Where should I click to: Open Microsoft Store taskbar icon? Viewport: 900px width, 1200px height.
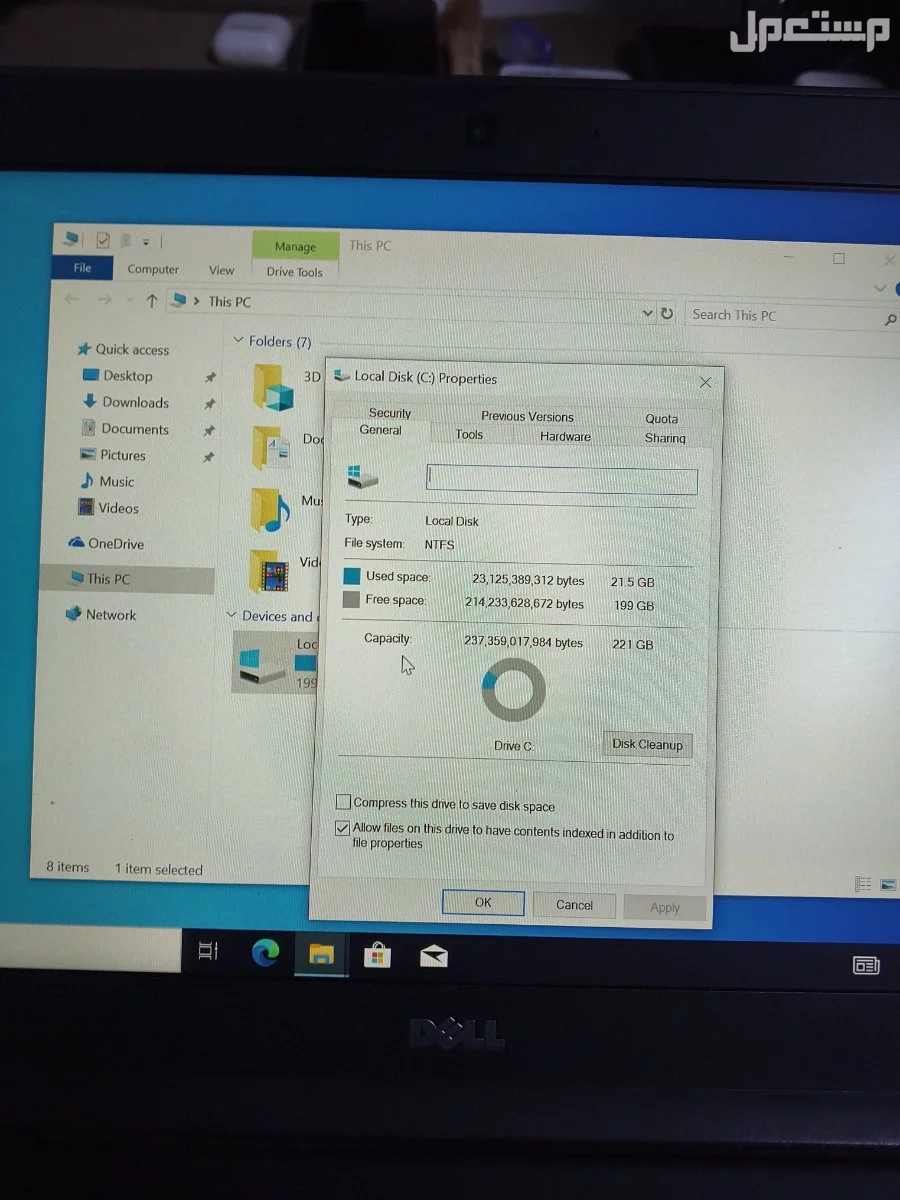pos(376,955)
